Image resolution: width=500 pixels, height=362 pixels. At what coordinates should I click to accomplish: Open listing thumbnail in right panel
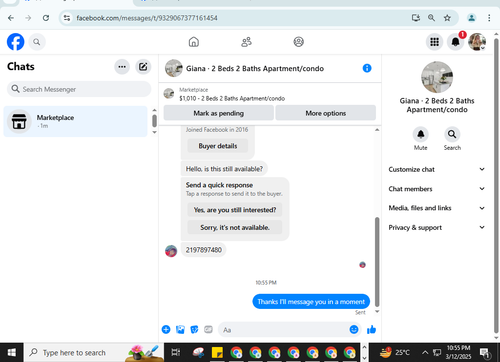[x=437, y=77]
